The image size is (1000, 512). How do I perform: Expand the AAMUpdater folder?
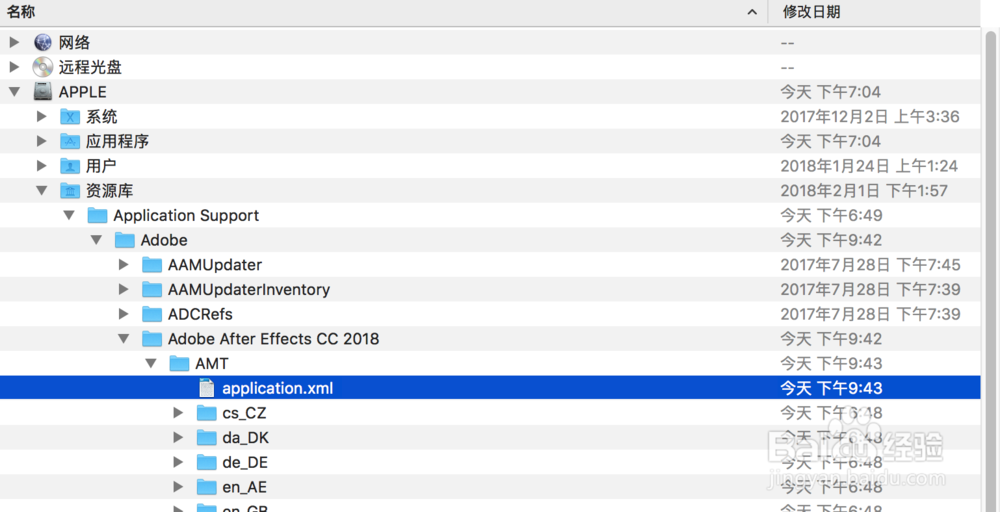(x=124, y=265)
